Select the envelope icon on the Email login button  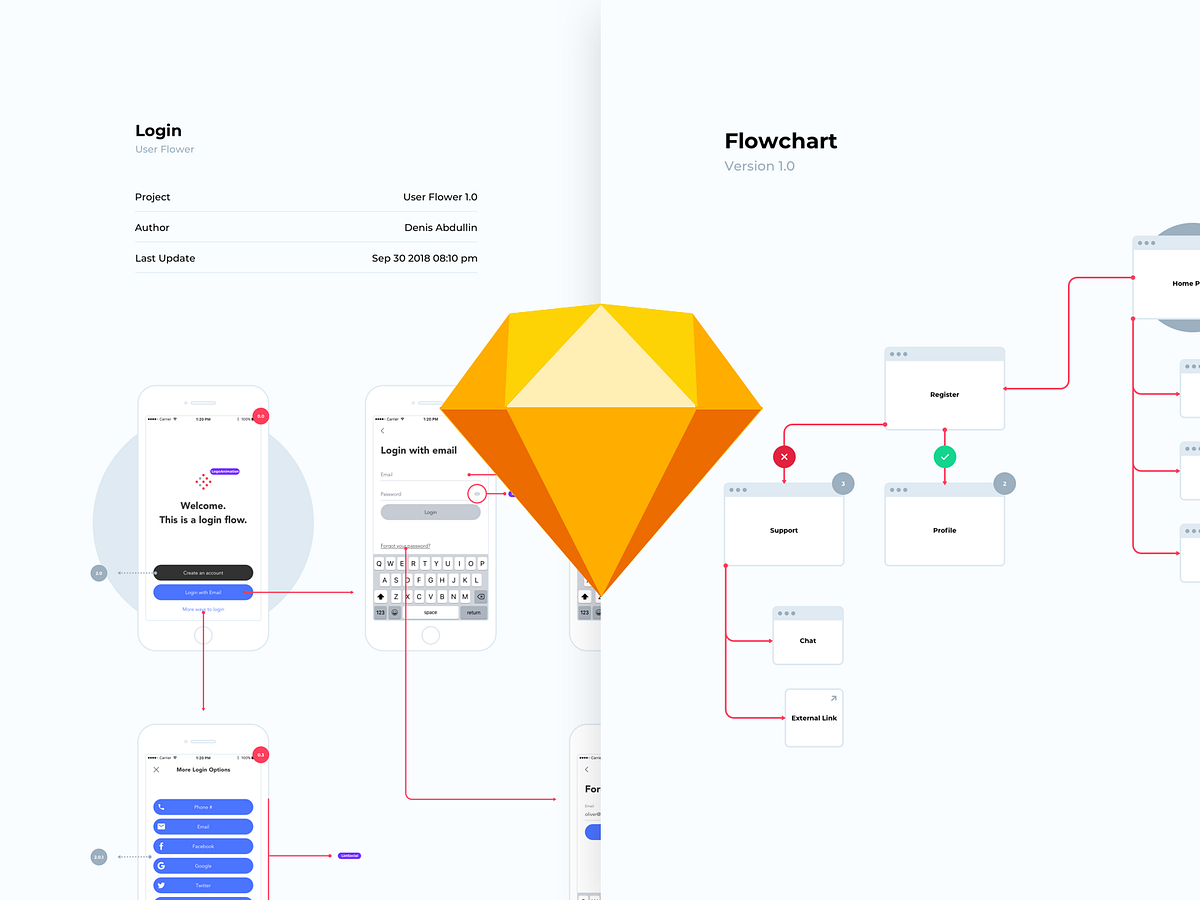coord(162,826)
